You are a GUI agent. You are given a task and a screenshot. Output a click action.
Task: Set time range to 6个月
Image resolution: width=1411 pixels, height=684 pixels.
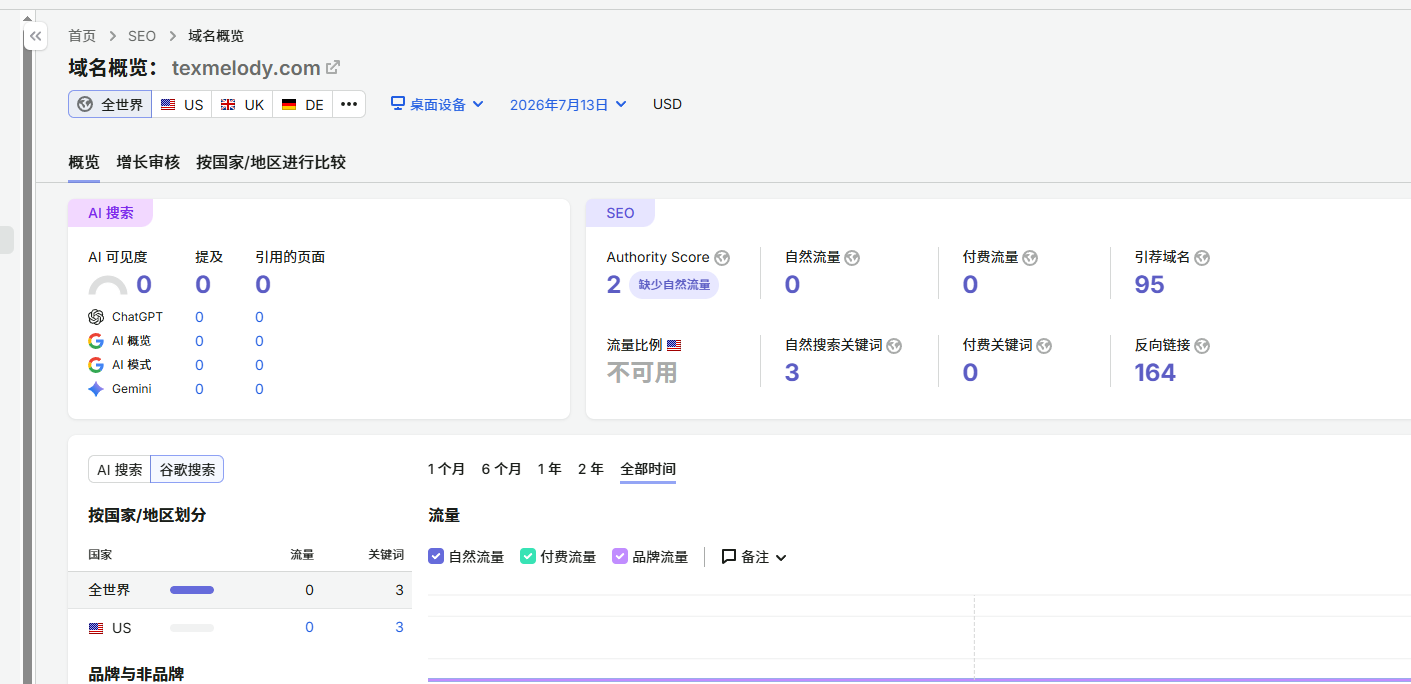coord(501,469)
